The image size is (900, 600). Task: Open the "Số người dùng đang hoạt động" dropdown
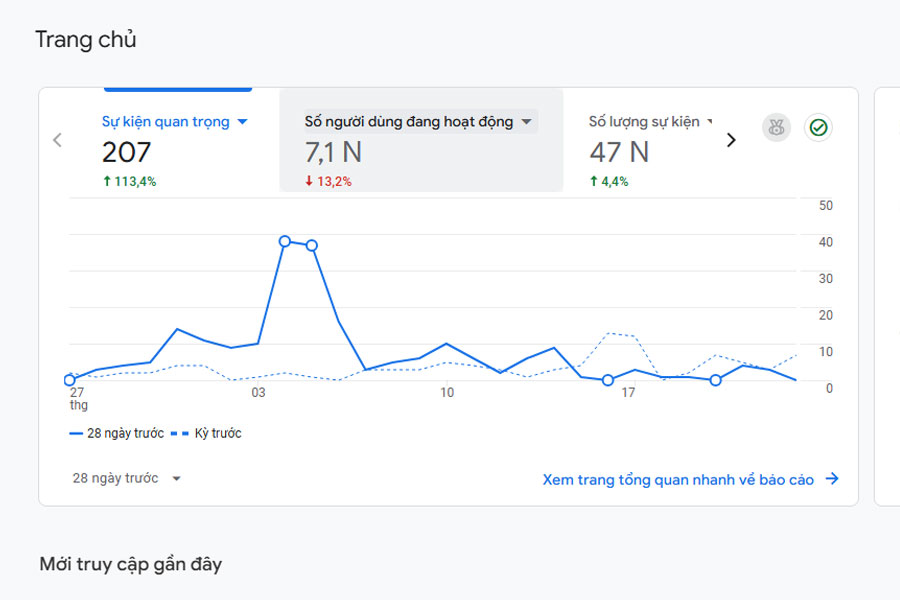pos(527,122)
